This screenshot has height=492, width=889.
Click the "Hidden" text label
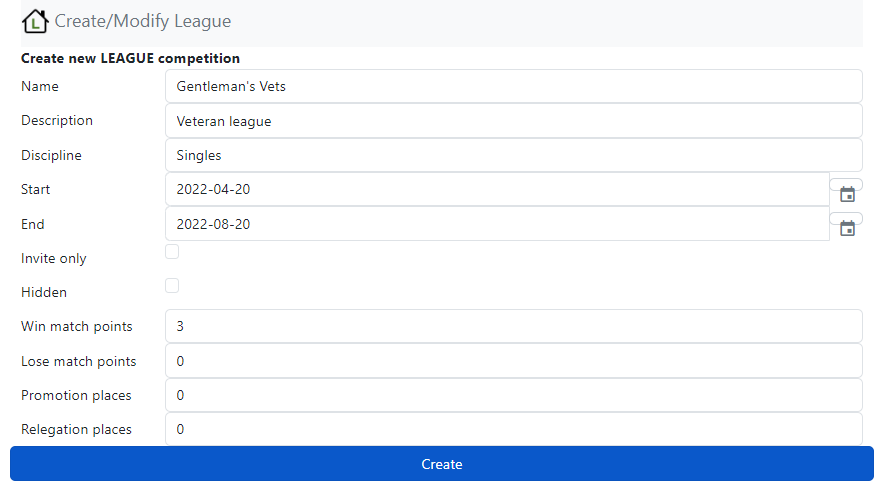click(x=44, y=292)
